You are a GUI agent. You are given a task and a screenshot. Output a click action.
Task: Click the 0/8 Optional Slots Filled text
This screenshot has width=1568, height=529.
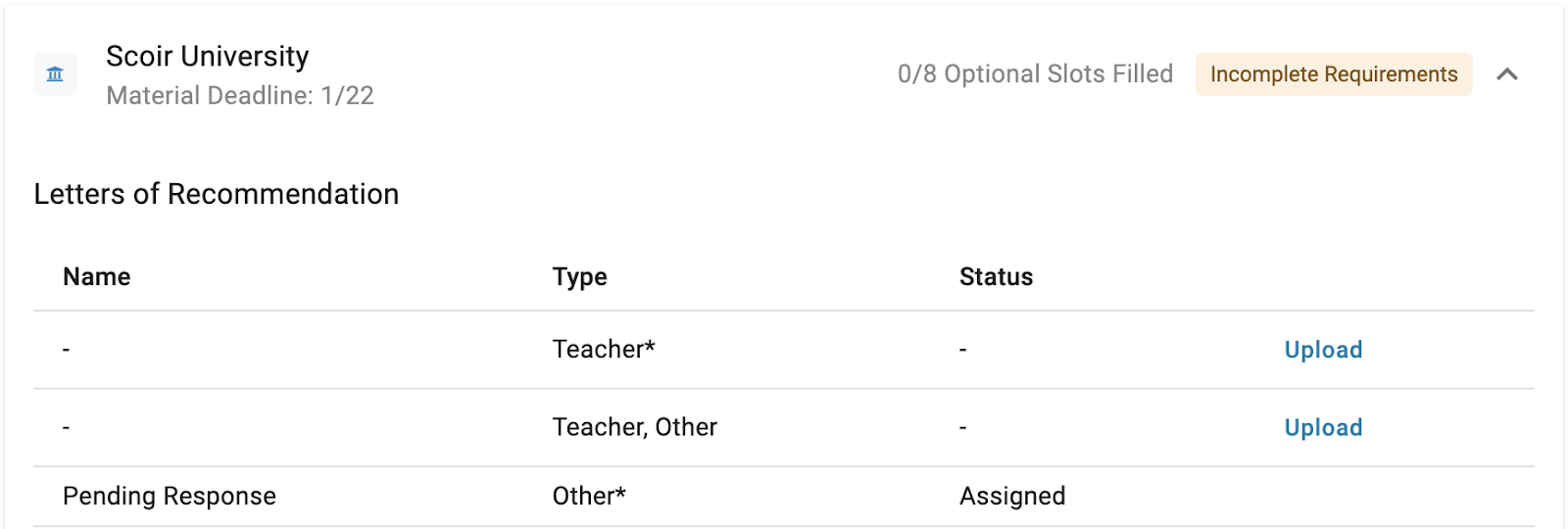coord(1035,74)
